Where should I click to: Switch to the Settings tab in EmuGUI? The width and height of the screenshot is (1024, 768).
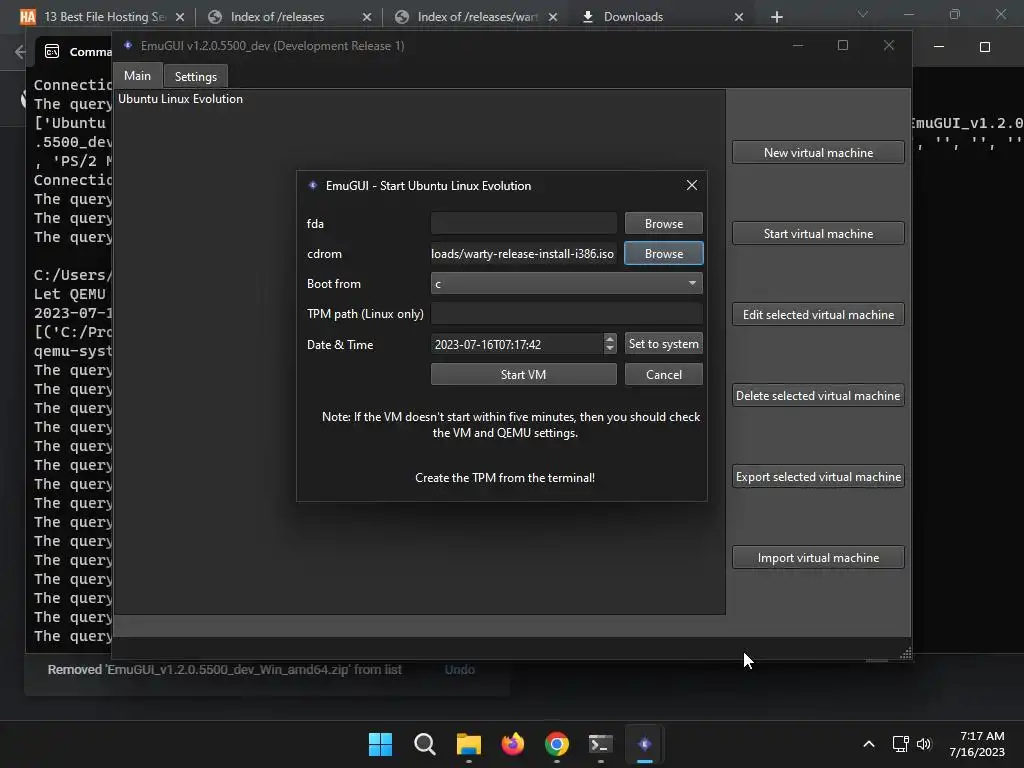click(195, 76)
